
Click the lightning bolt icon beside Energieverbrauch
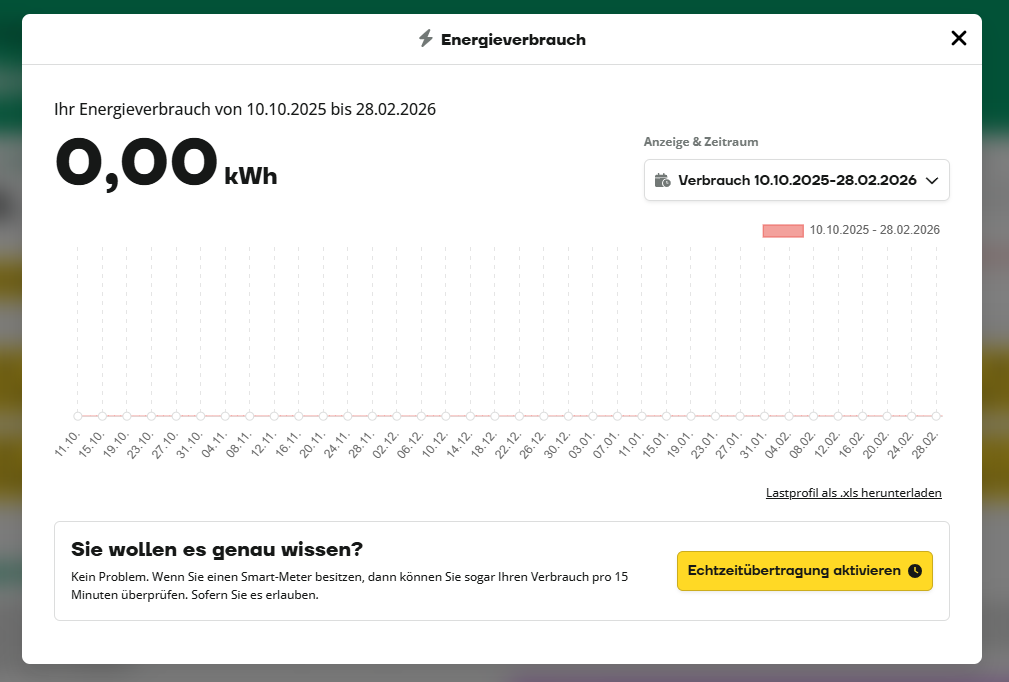425,39
